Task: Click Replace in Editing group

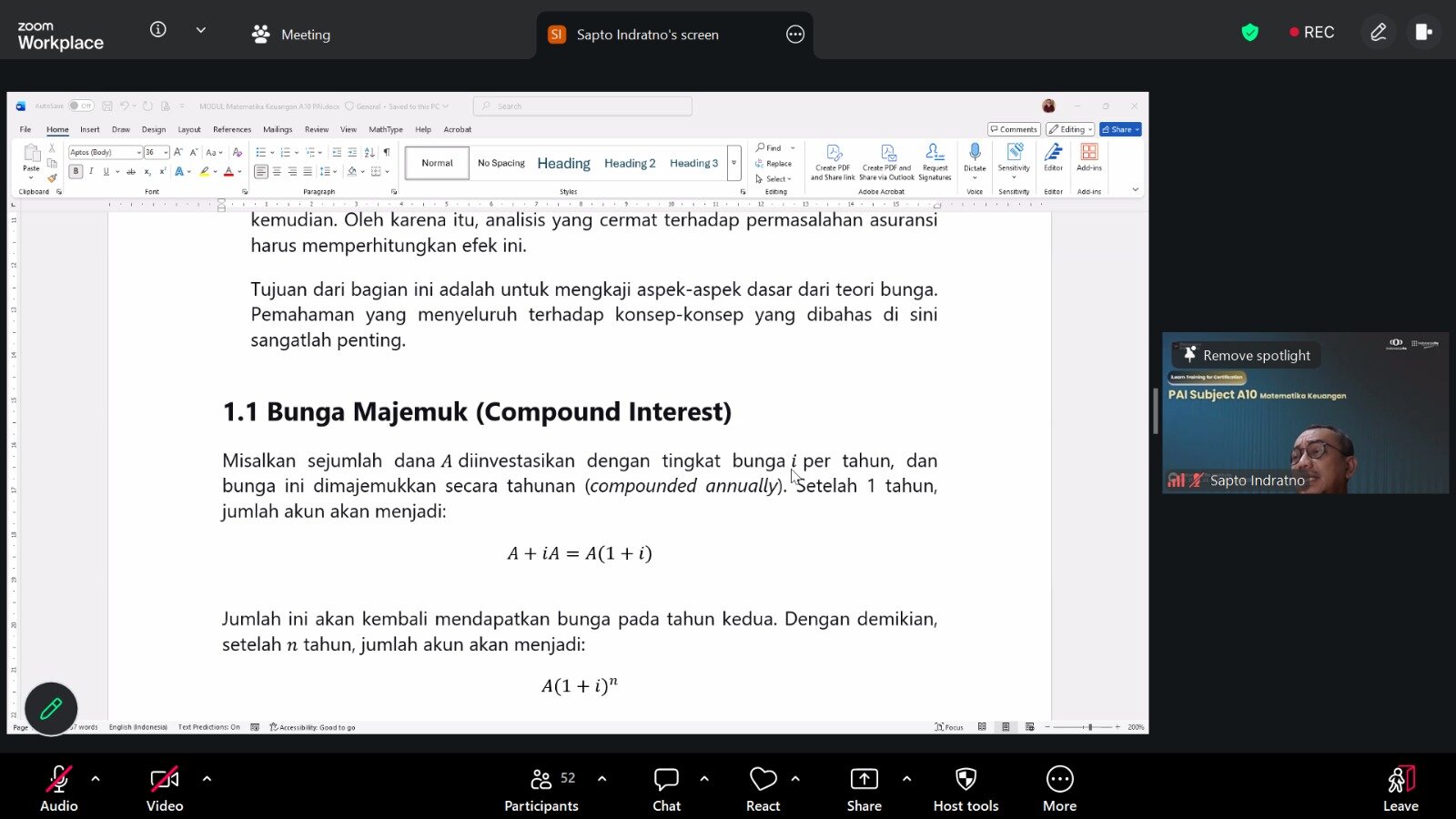Action: point(773,164)
